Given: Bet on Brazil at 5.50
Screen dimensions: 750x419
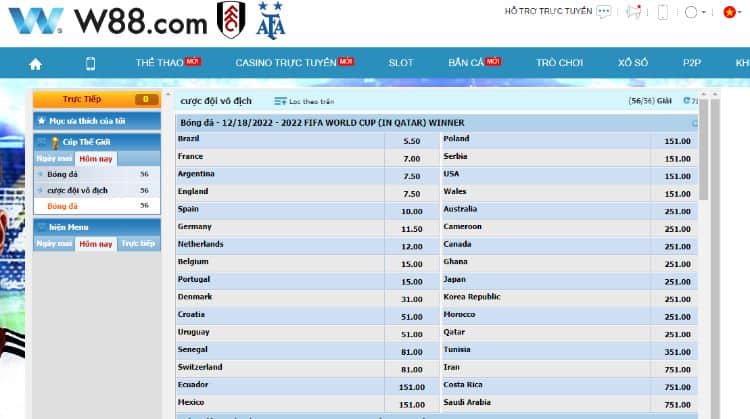Looking at the screenshot, I should [x=411, y=141].
